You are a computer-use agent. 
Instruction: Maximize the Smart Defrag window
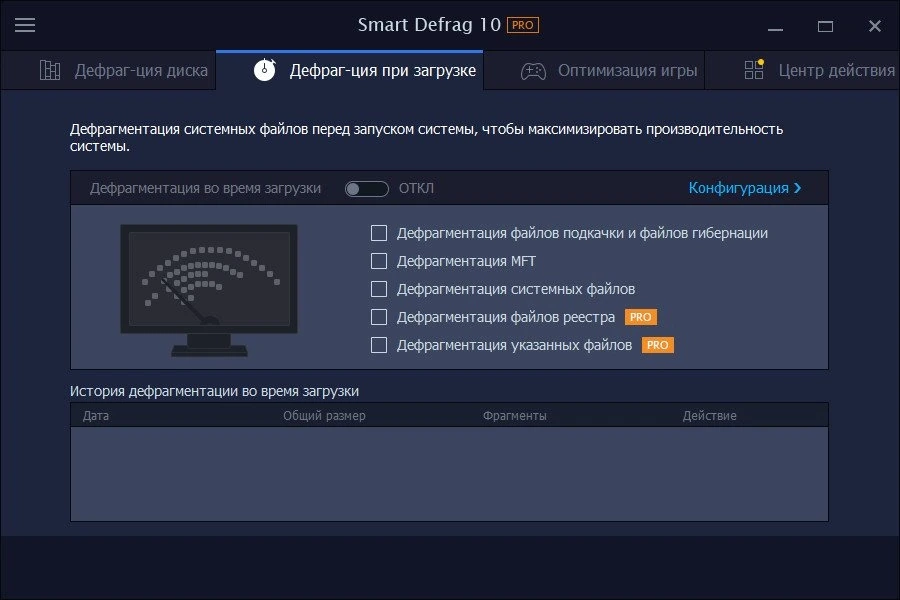tap(825, 26)
